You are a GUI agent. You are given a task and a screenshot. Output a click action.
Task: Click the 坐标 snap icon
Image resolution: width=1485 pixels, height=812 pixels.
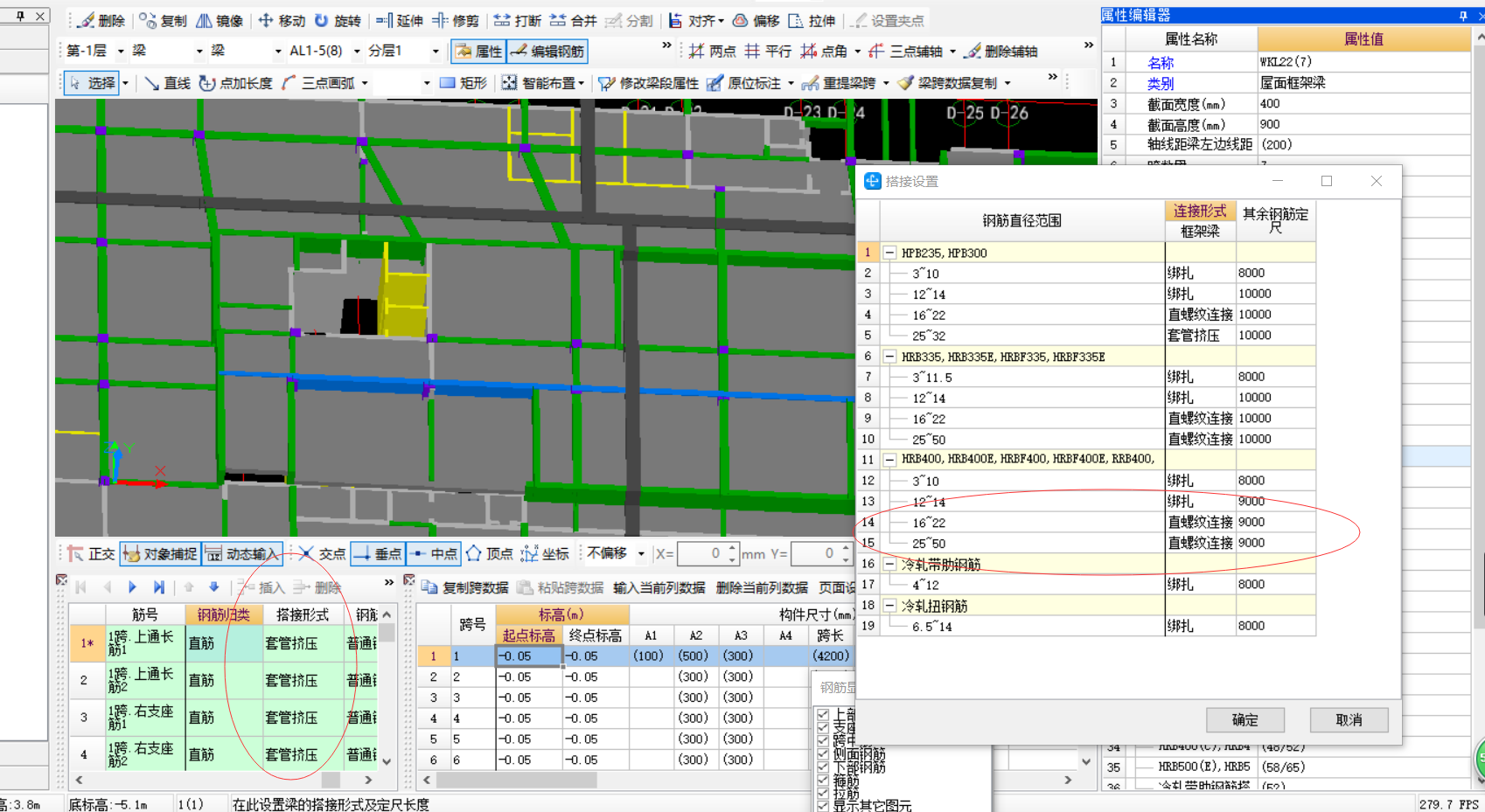point(545,553)
